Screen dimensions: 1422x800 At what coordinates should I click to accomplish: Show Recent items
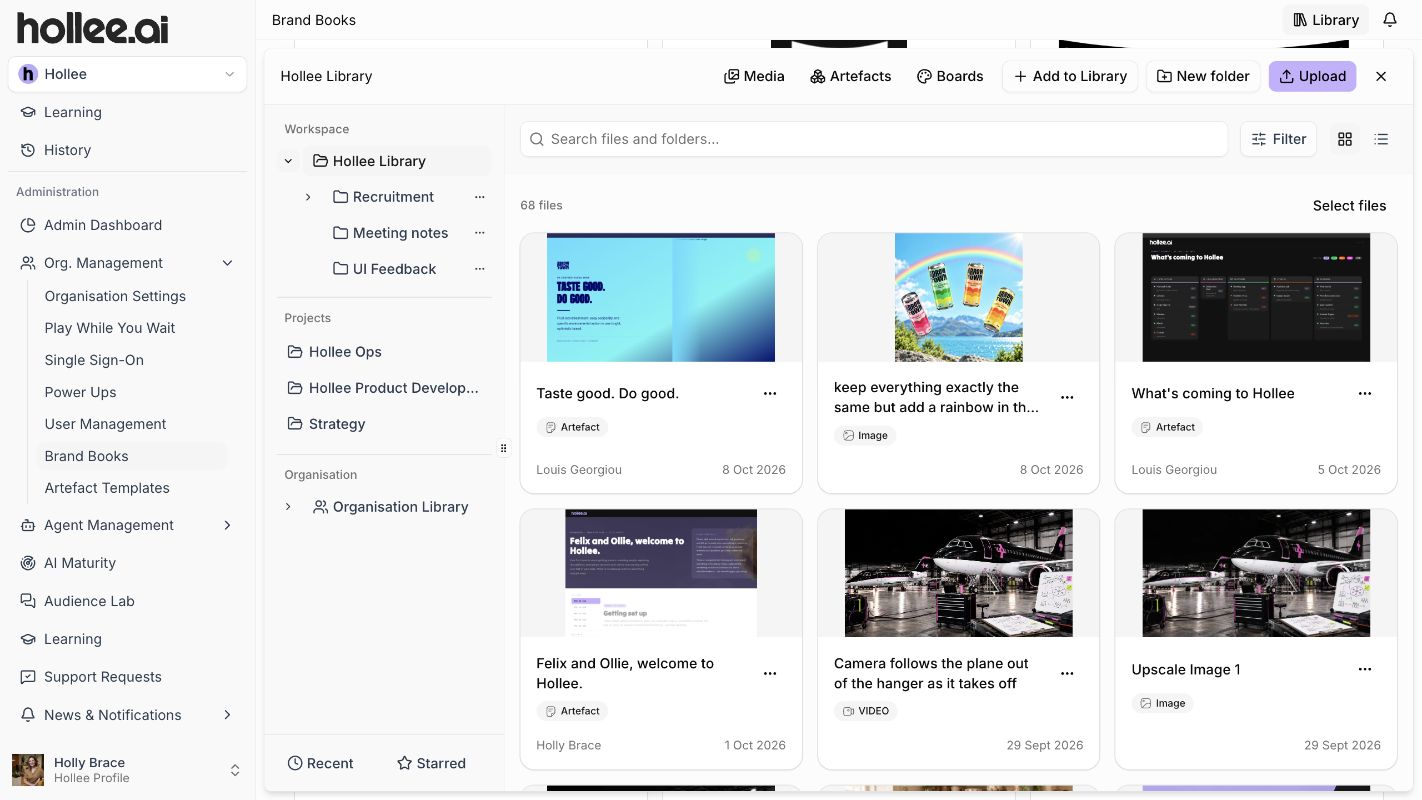(x=320, y=763)
